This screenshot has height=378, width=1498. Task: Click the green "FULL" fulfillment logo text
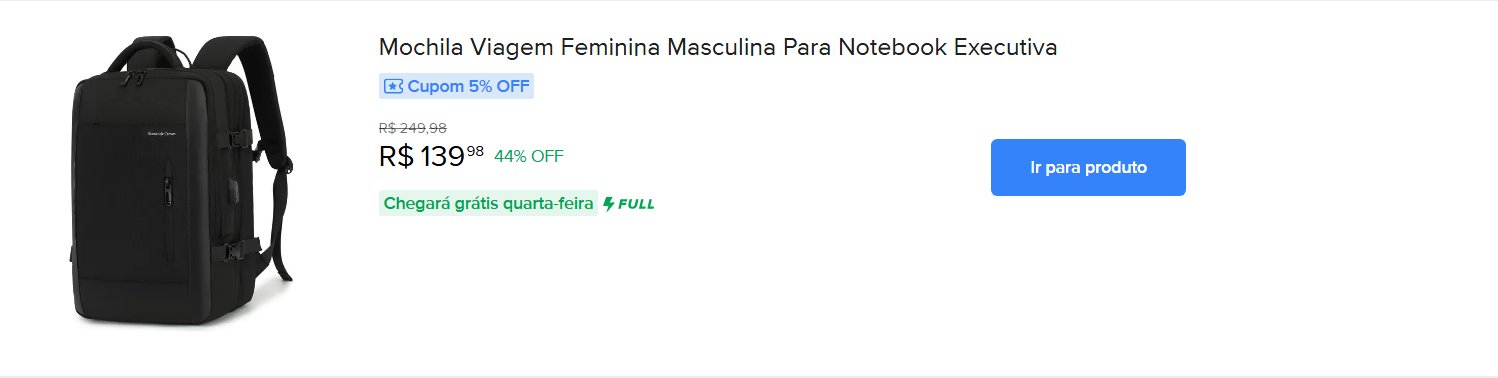[636, 204]
